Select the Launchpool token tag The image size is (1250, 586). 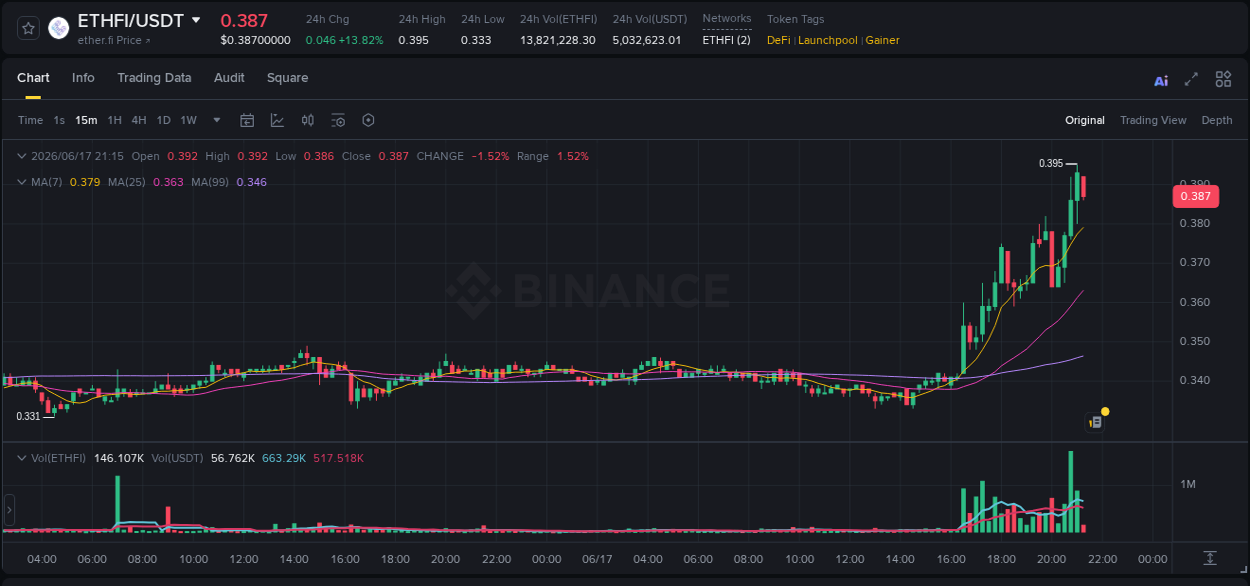829,40
